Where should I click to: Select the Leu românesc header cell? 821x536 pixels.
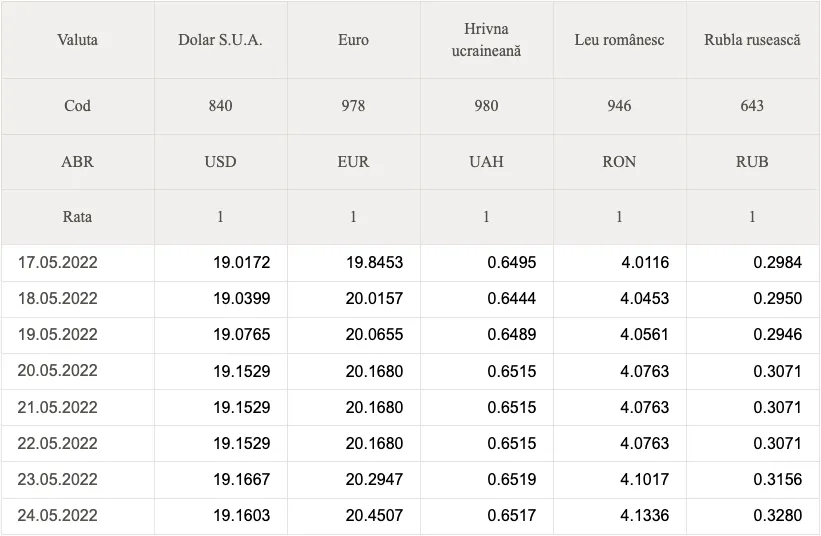619,40
